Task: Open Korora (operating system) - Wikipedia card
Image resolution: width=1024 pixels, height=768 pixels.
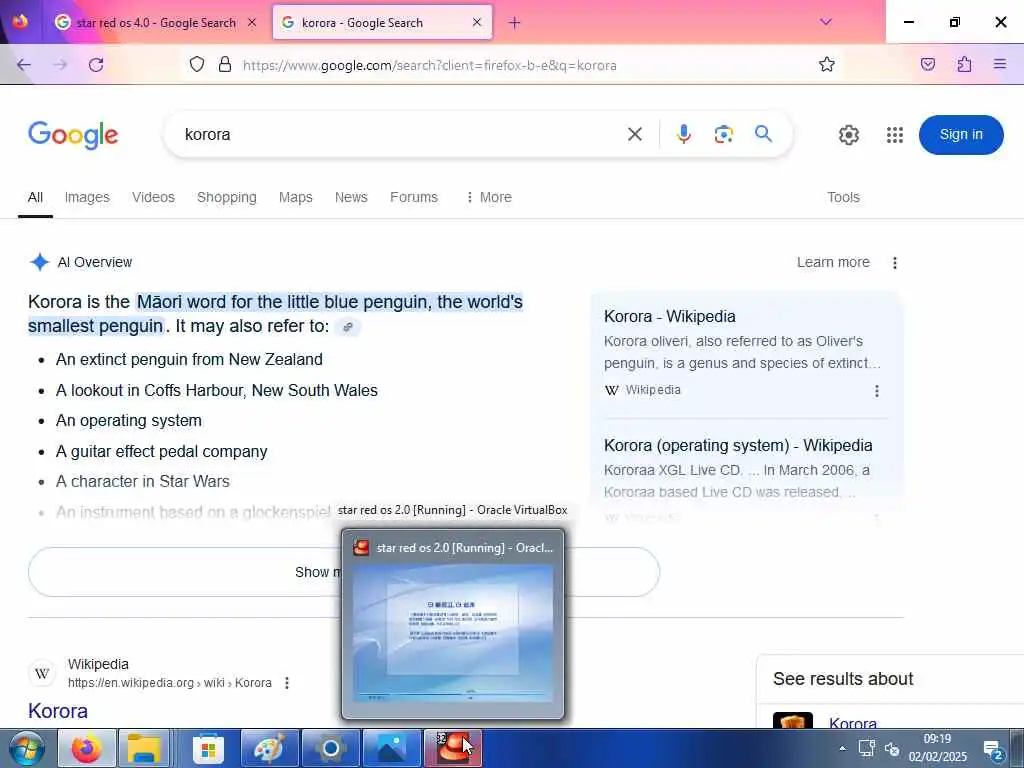Action: (738, 445)
